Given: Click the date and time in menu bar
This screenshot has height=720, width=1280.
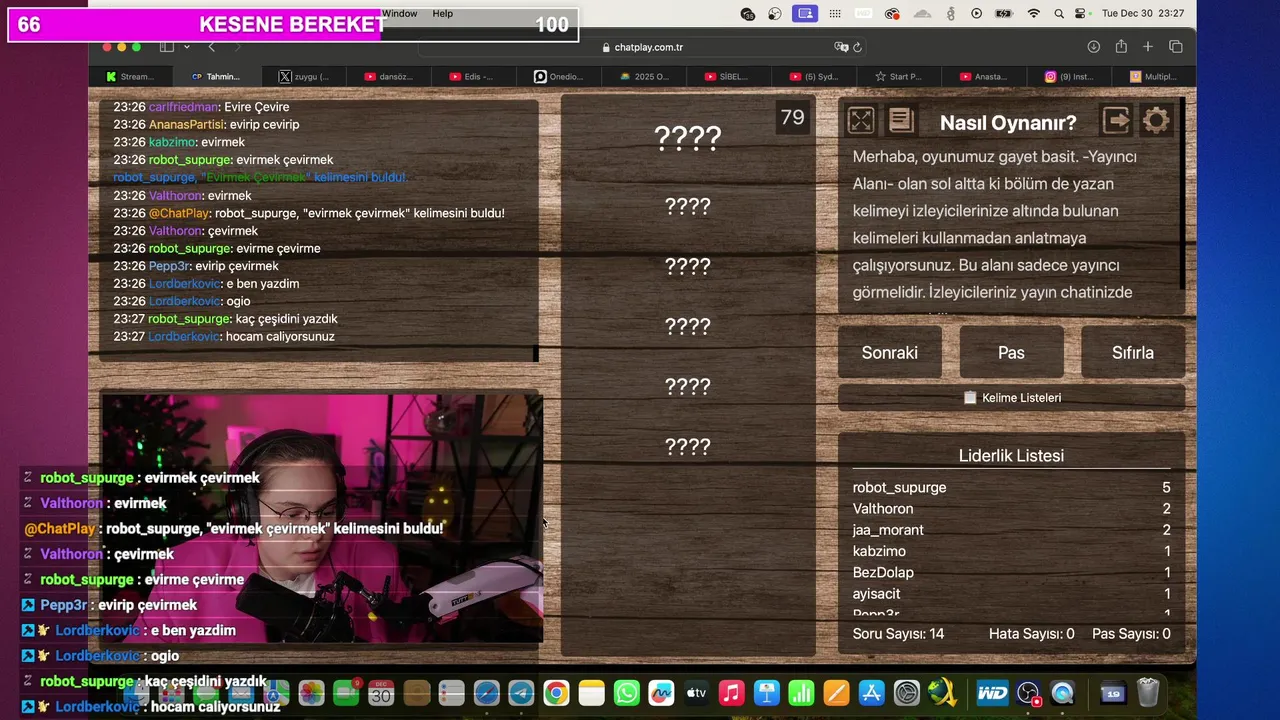Looking at the screenshot, I should [1143, 14].
